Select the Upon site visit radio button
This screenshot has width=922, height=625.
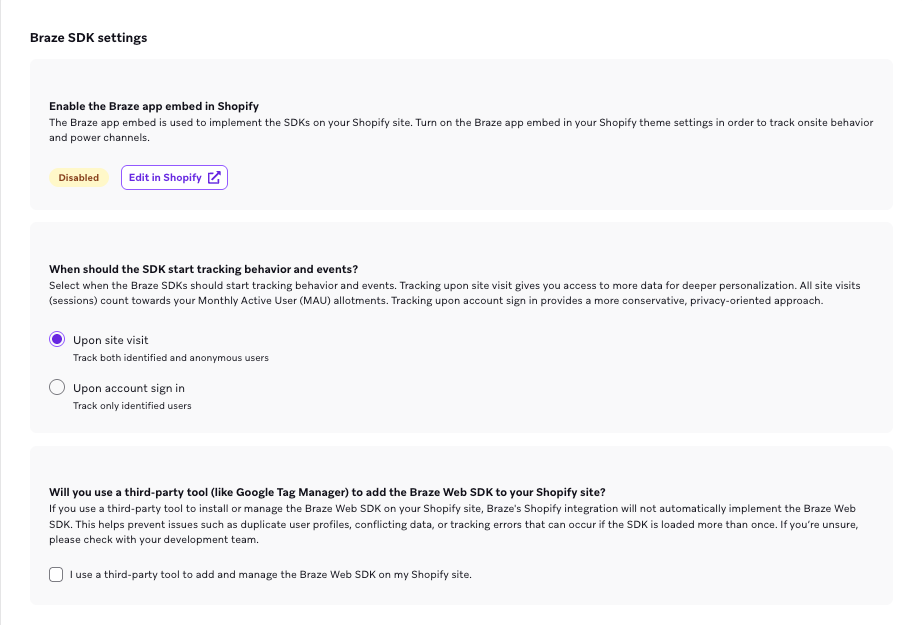57,339
